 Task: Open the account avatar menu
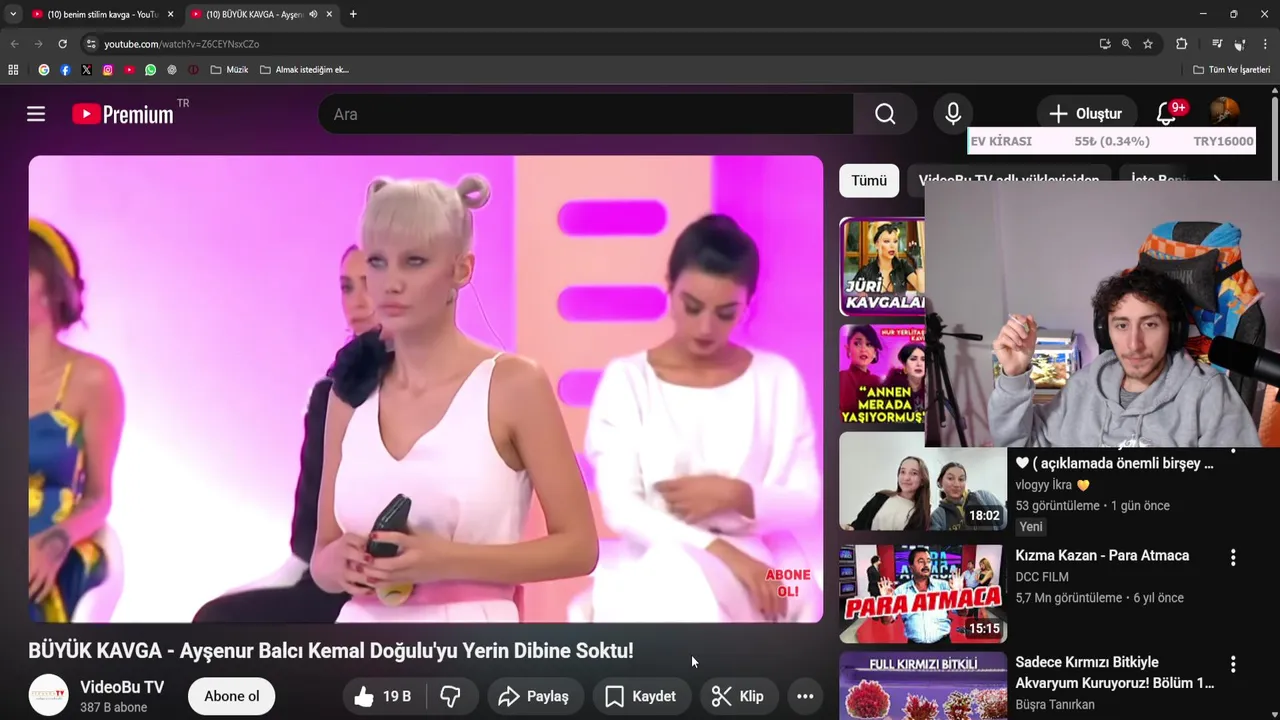[1224, 112]
